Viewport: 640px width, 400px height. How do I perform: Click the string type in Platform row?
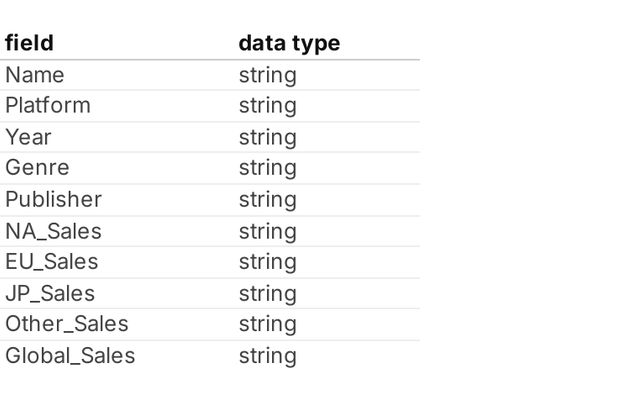[x=267, y=106]
